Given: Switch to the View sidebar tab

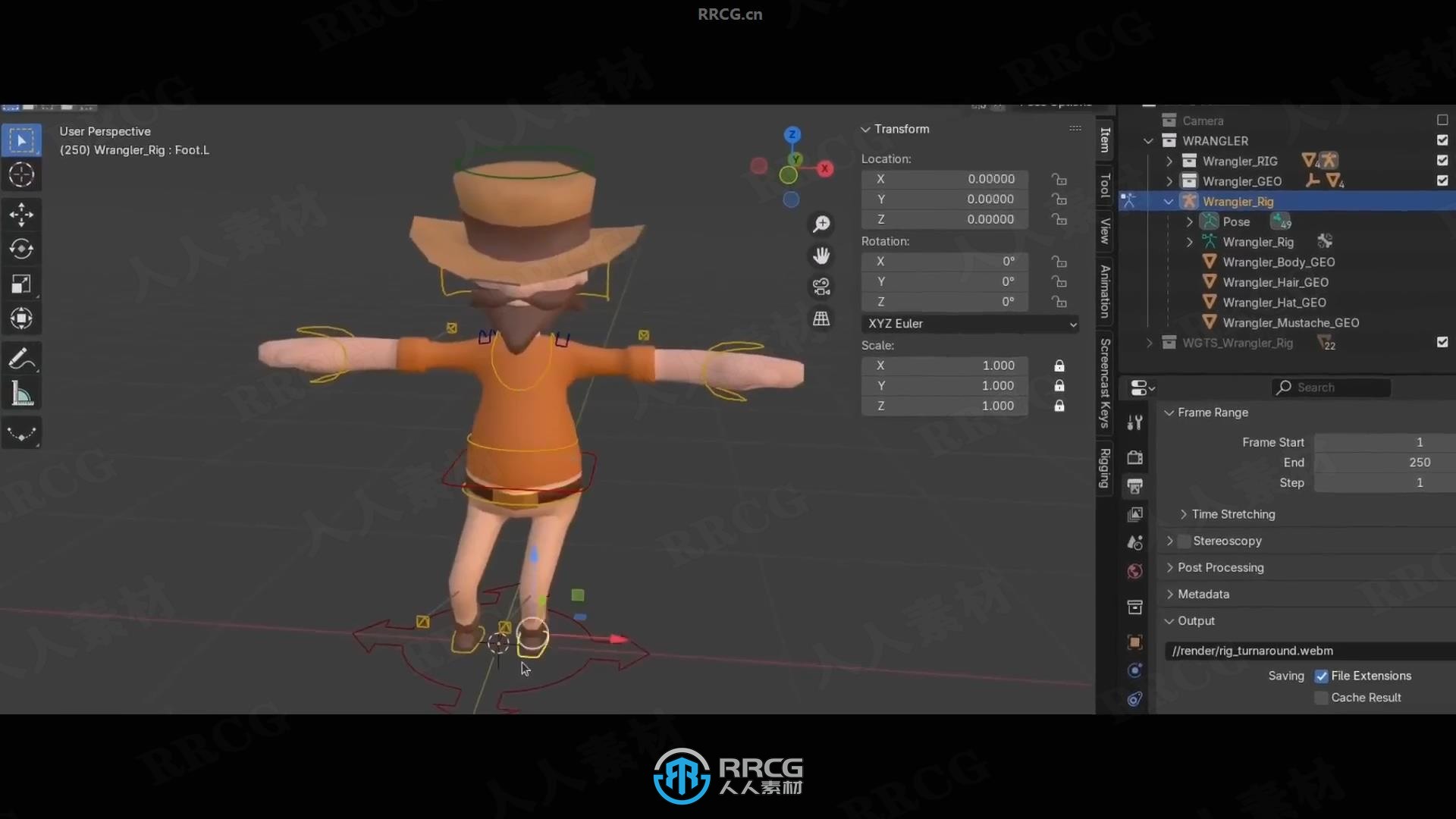Looking at the screenshot, I should coord(1106,231).
